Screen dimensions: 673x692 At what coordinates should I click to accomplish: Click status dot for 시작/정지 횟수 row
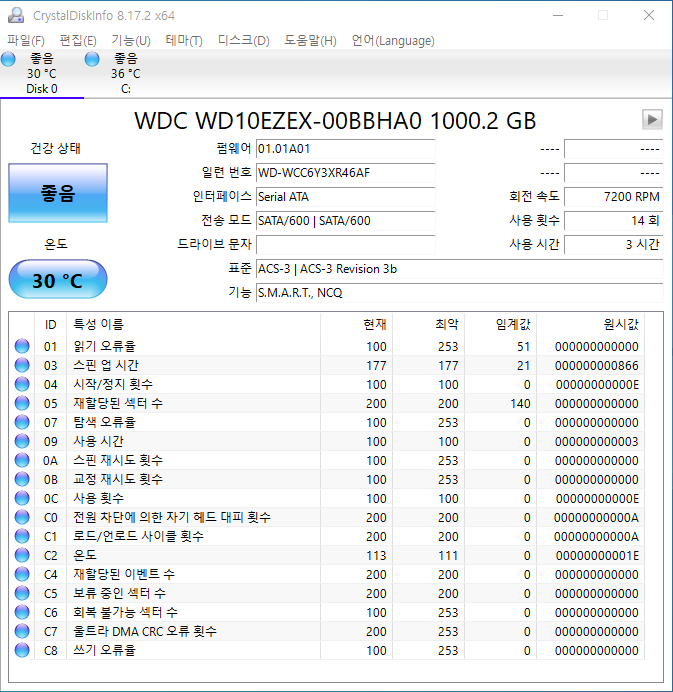[22, 384]
